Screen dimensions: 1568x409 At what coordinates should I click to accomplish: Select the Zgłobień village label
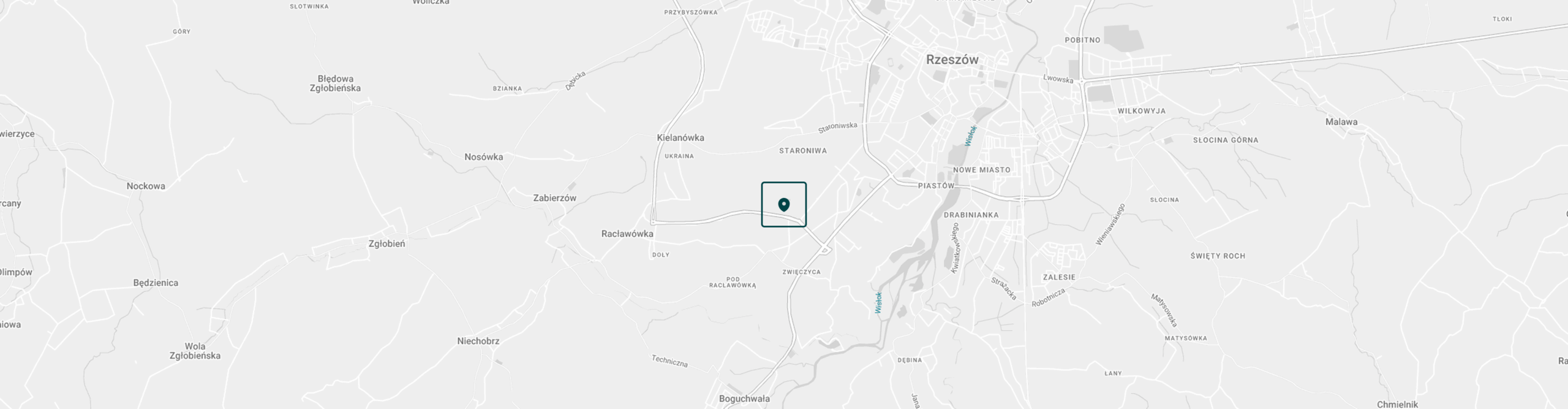click(386, 243)
